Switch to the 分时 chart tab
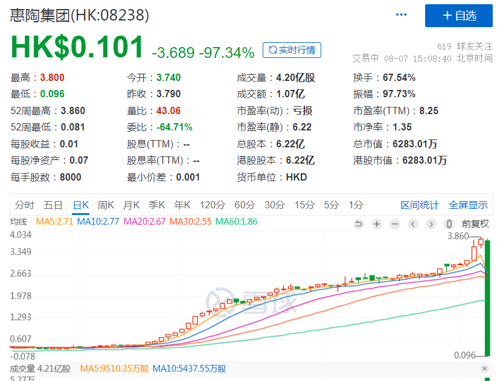Viewport: 500px width, 381px height. pyautogui.click(x=24, y=205)
